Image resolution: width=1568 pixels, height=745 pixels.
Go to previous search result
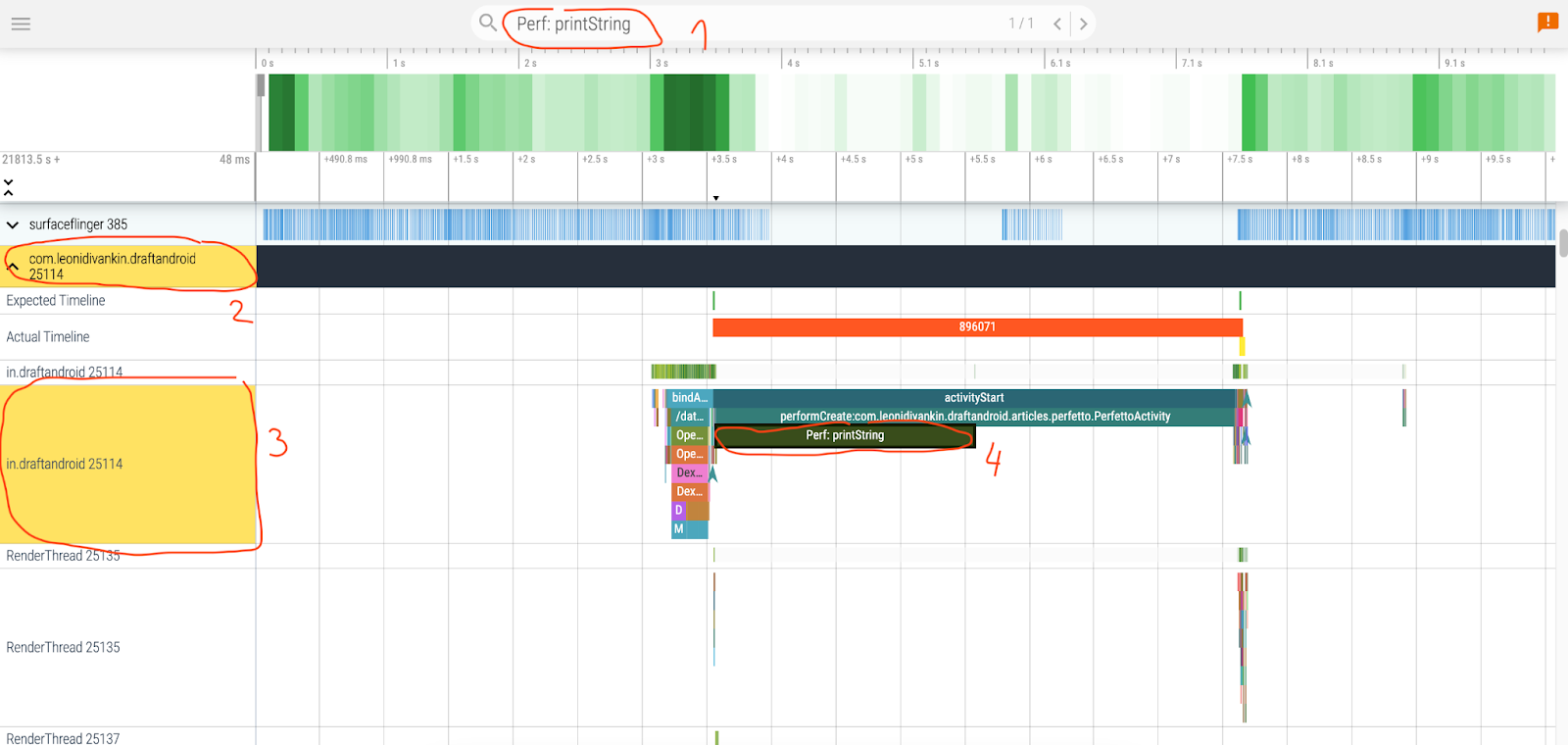1057,24
